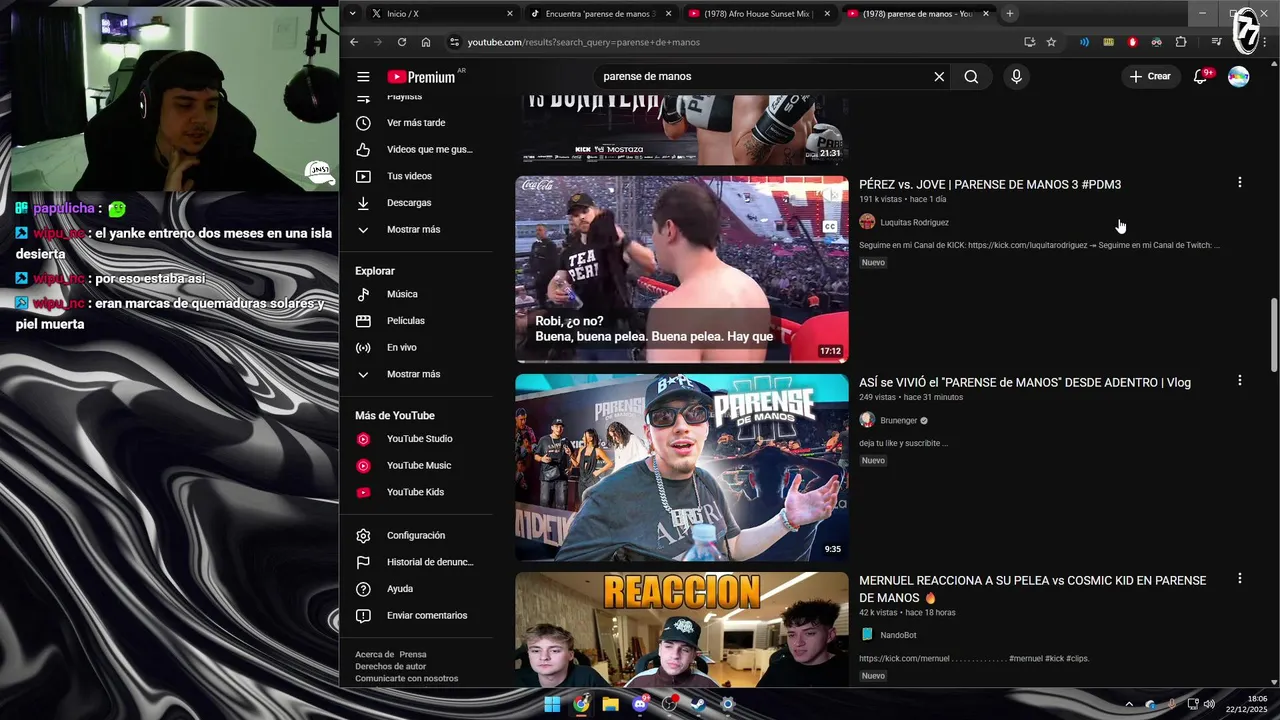Open NandoBot channel link
The height and width of the screenshot is (720, 1280).
coord(898,635)
